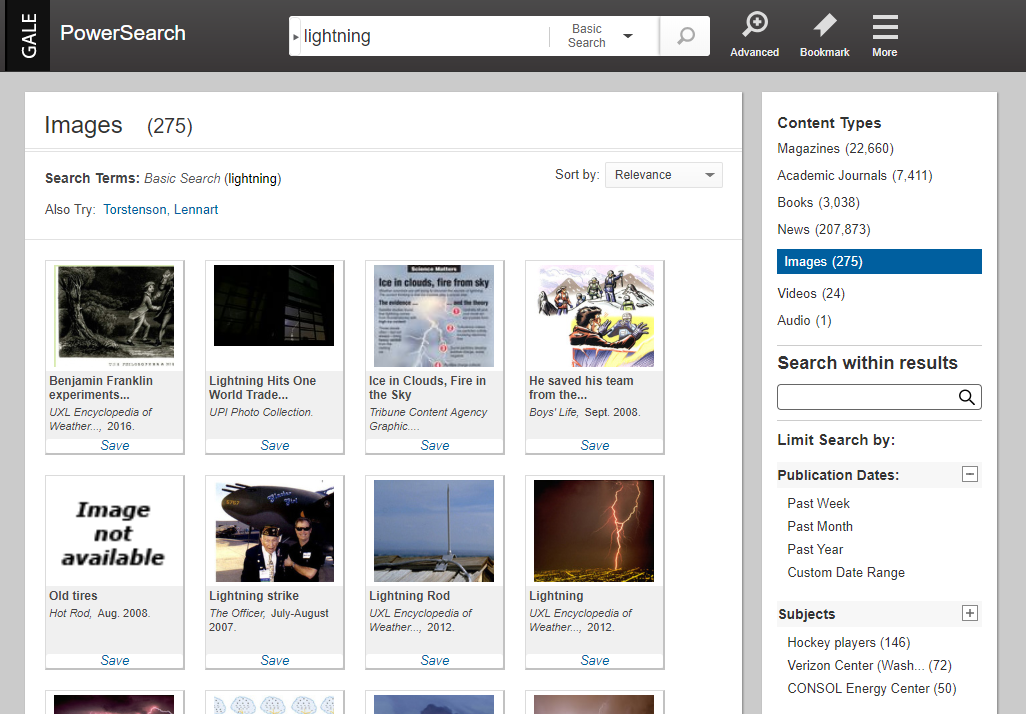The width and height of the screenshot is (1026, 714).
Task: Save the Lightning Hits One World Trade image
Action: pos(275,445)
